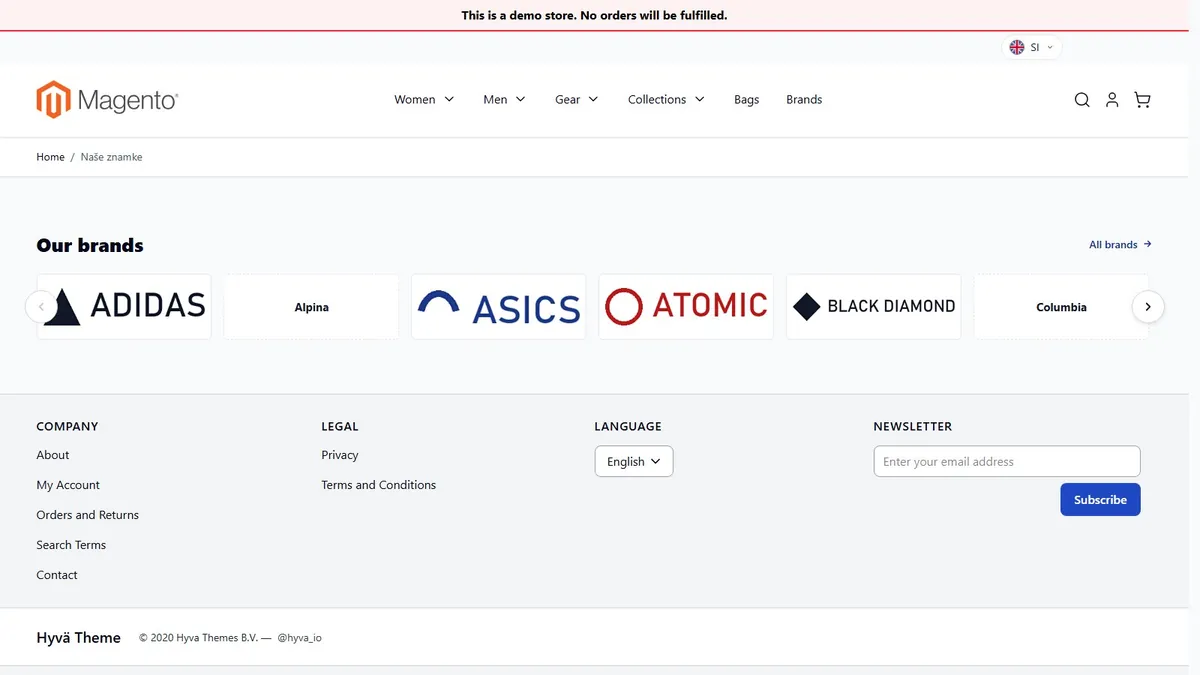Go to the Brands menu item
This screenshot has width=1200, height=675.
pyautogui.click(x=804, y=100)
